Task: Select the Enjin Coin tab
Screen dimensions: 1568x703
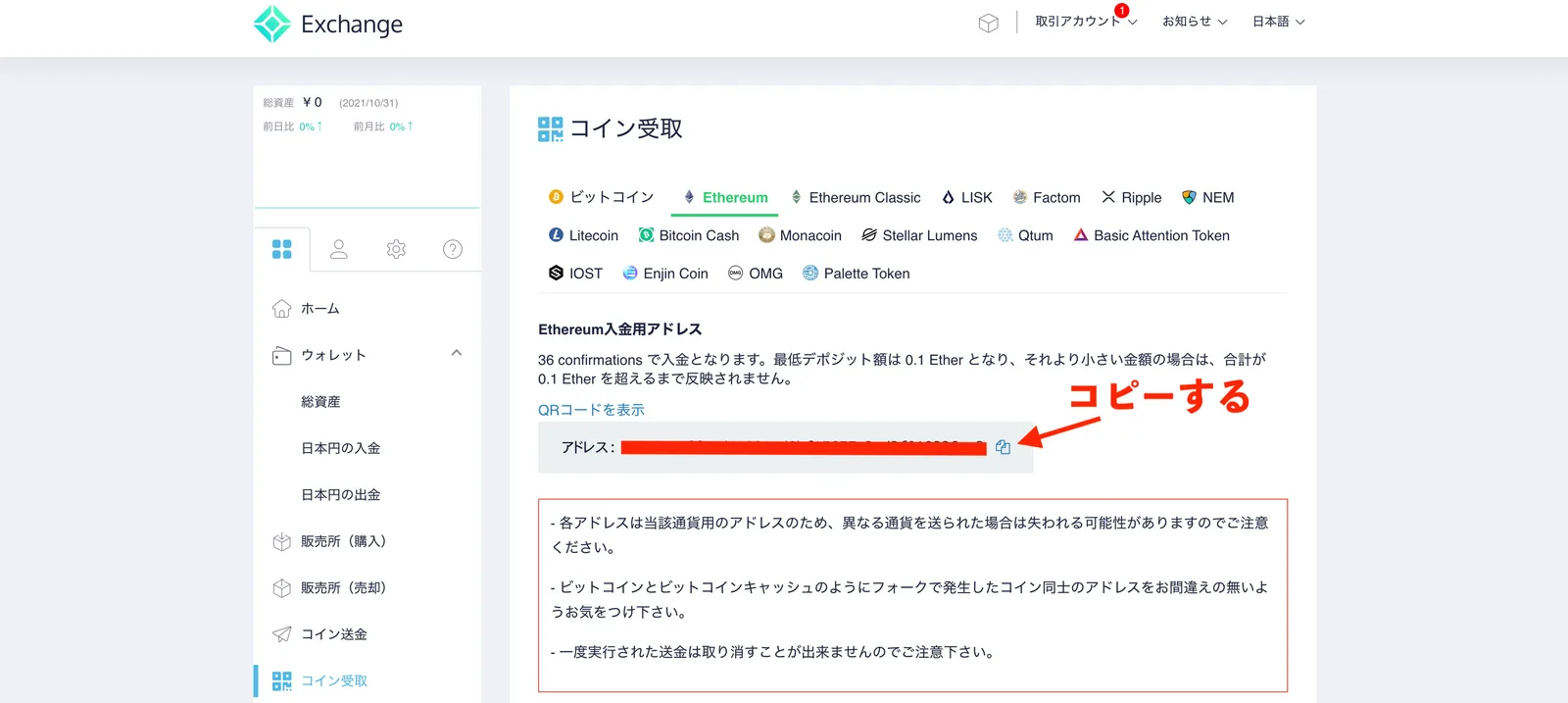Action: tap(665, 274)
